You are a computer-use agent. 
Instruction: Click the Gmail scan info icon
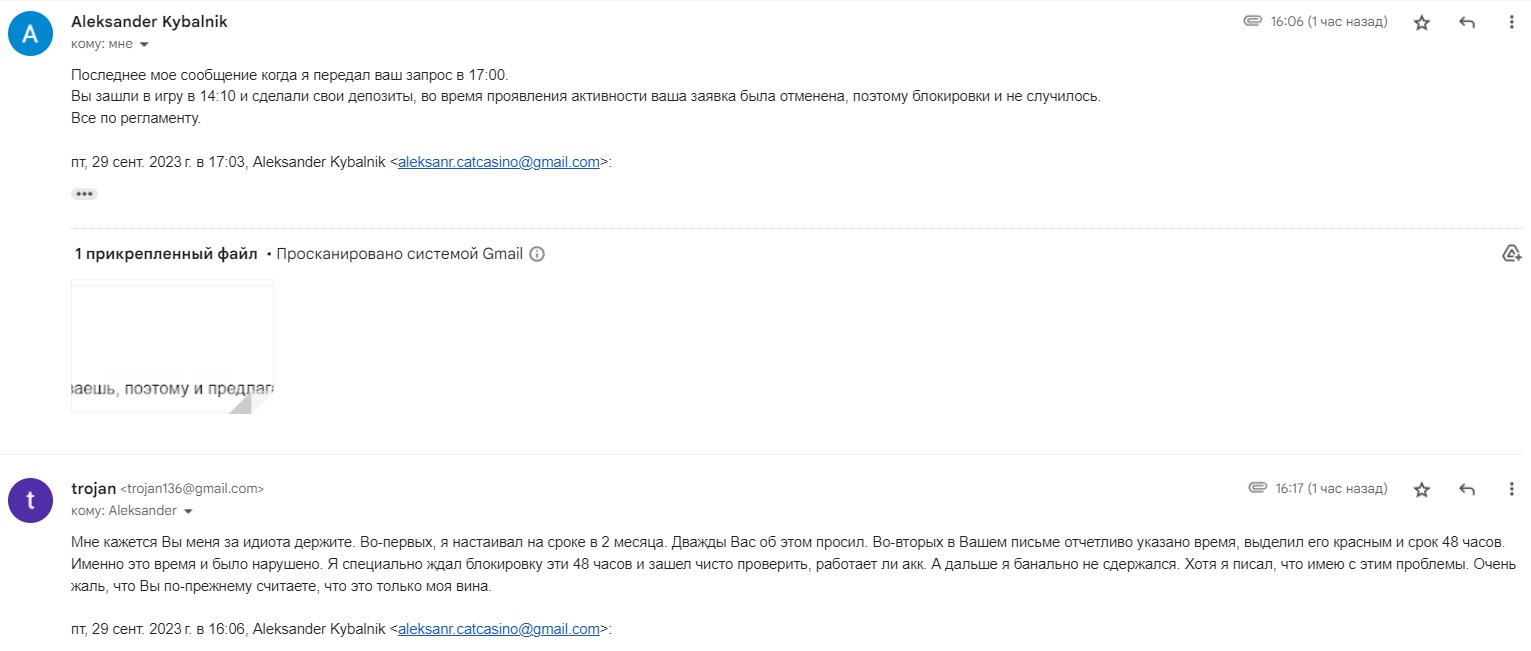click(x=537, y=254)
